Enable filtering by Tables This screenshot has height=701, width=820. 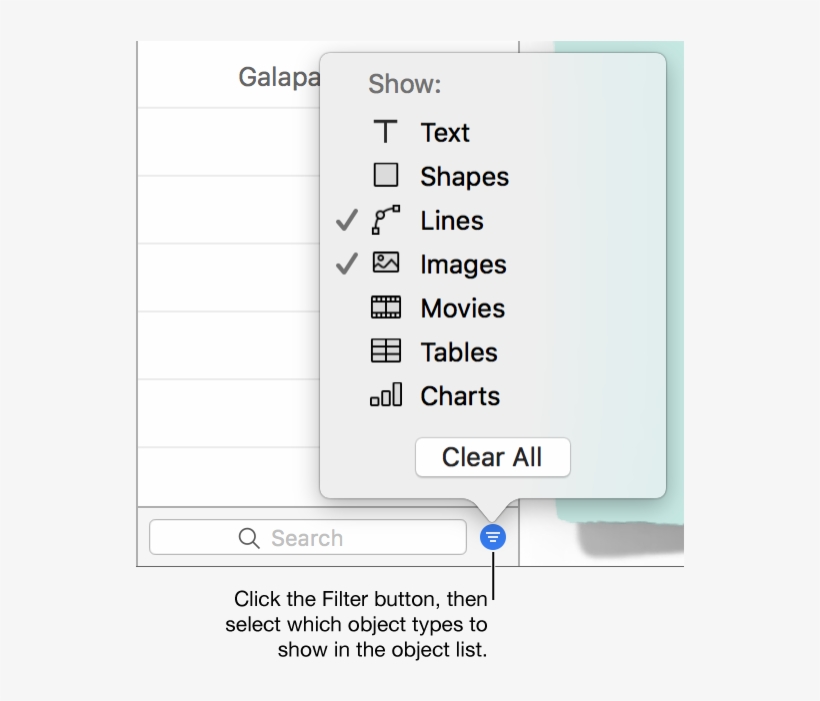(x=458, y=351)
